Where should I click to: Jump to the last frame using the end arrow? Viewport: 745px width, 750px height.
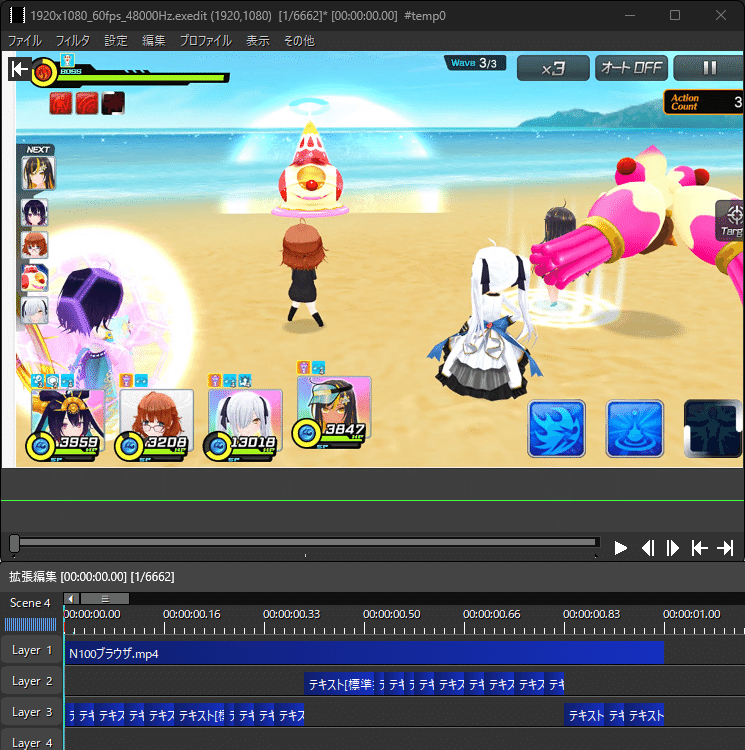pyautogui.click(x=725, y=548)
